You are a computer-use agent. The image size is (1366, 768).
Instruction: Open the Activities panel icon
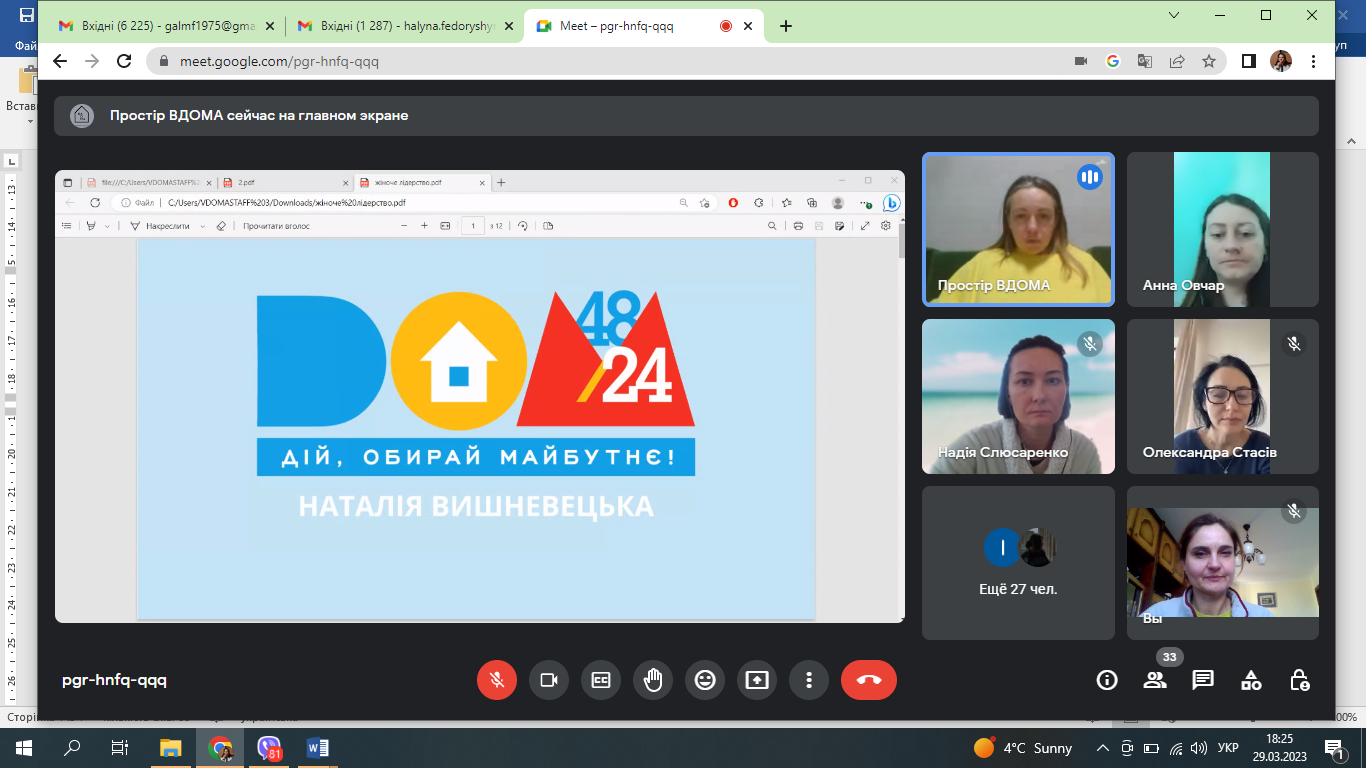point(1251,680)
